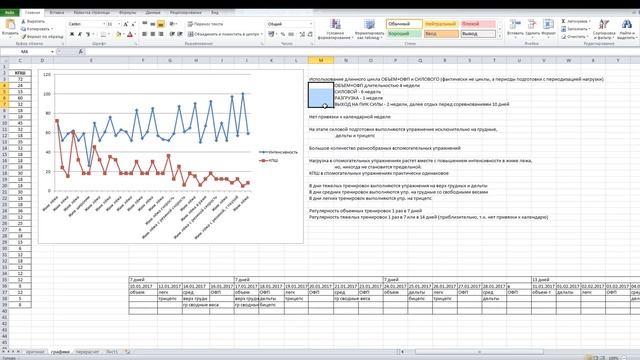
Task: Open the text orientation button
Action: [x=173, y=24]
